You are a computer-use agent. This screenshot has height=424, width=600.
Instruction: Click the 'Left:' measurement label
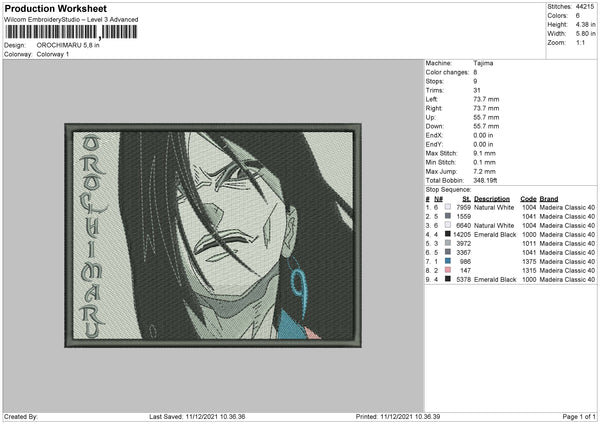tap(432, 99)
